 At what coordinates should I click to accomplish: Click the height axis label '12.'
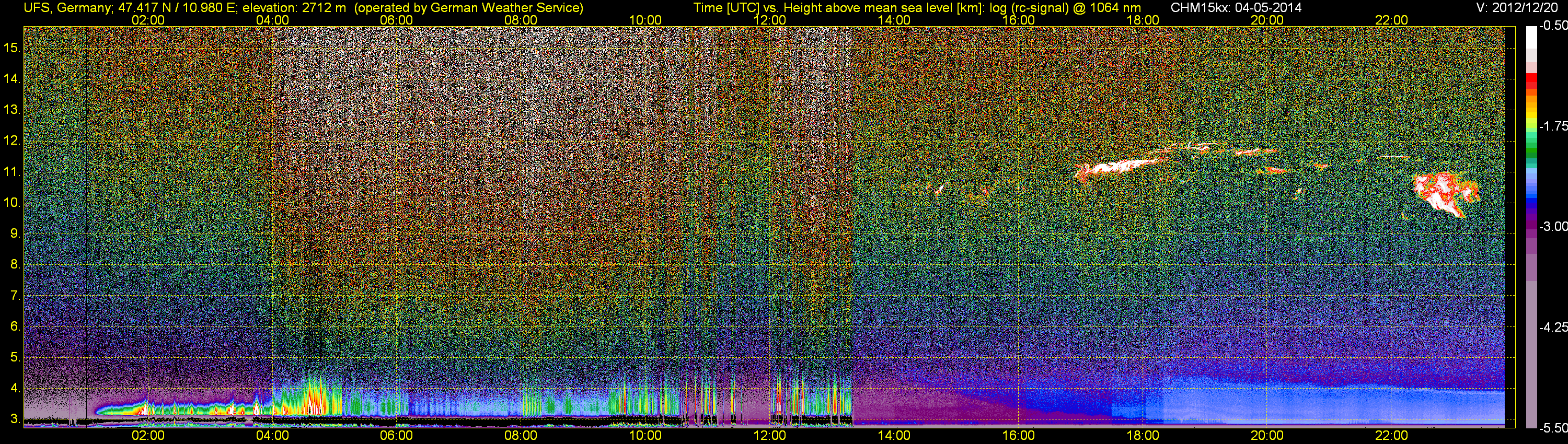(x=11, y=141)
